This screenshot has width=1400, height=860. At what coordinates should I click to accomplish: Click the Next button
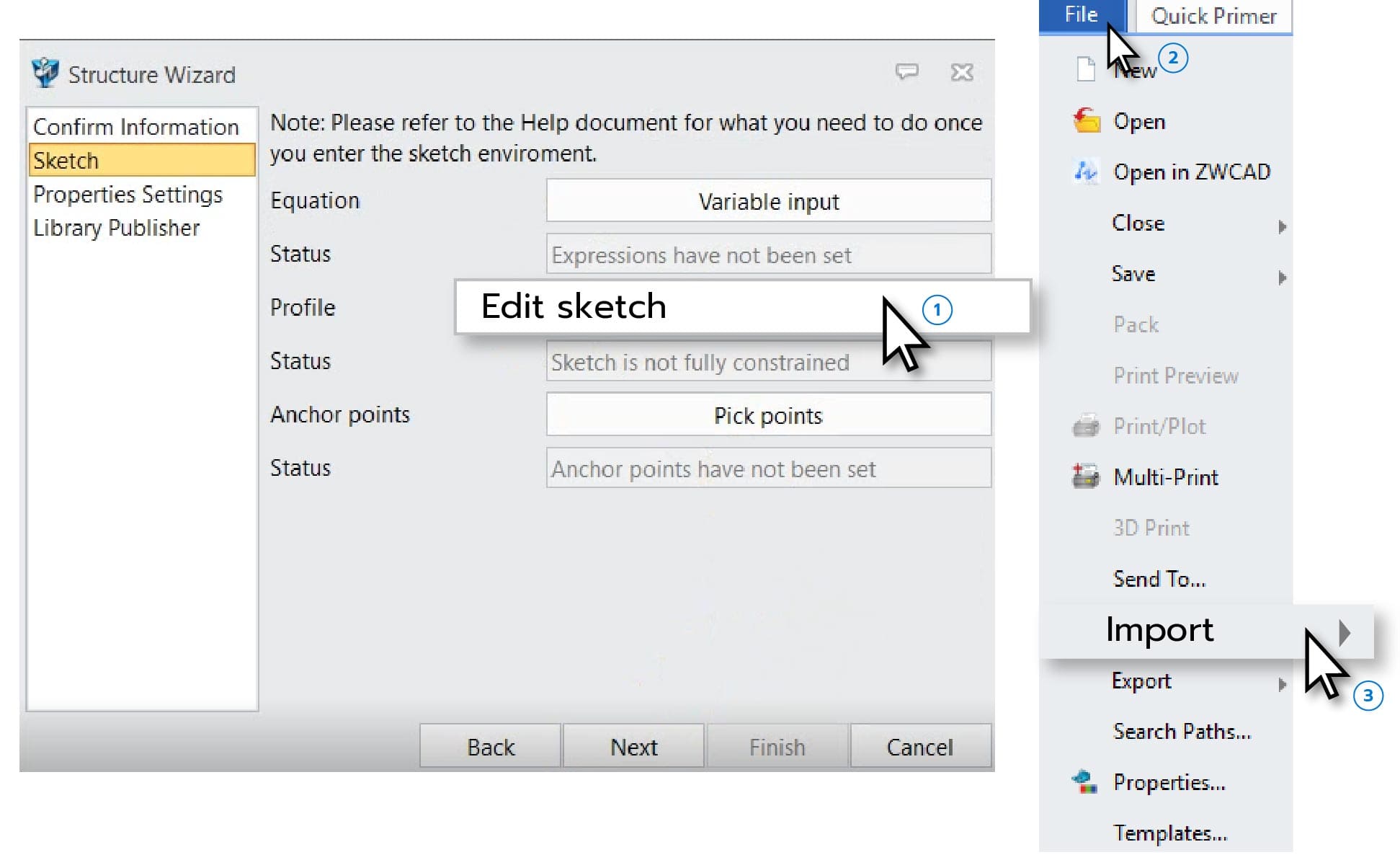point(633,747)
